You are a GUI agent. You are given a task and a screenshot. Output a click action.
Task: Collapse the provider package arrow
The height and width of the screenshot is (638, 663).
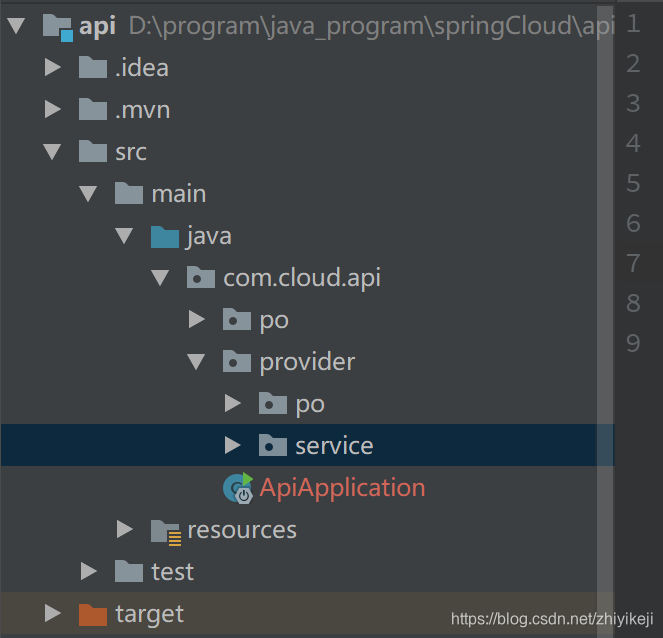coord(196,362)
